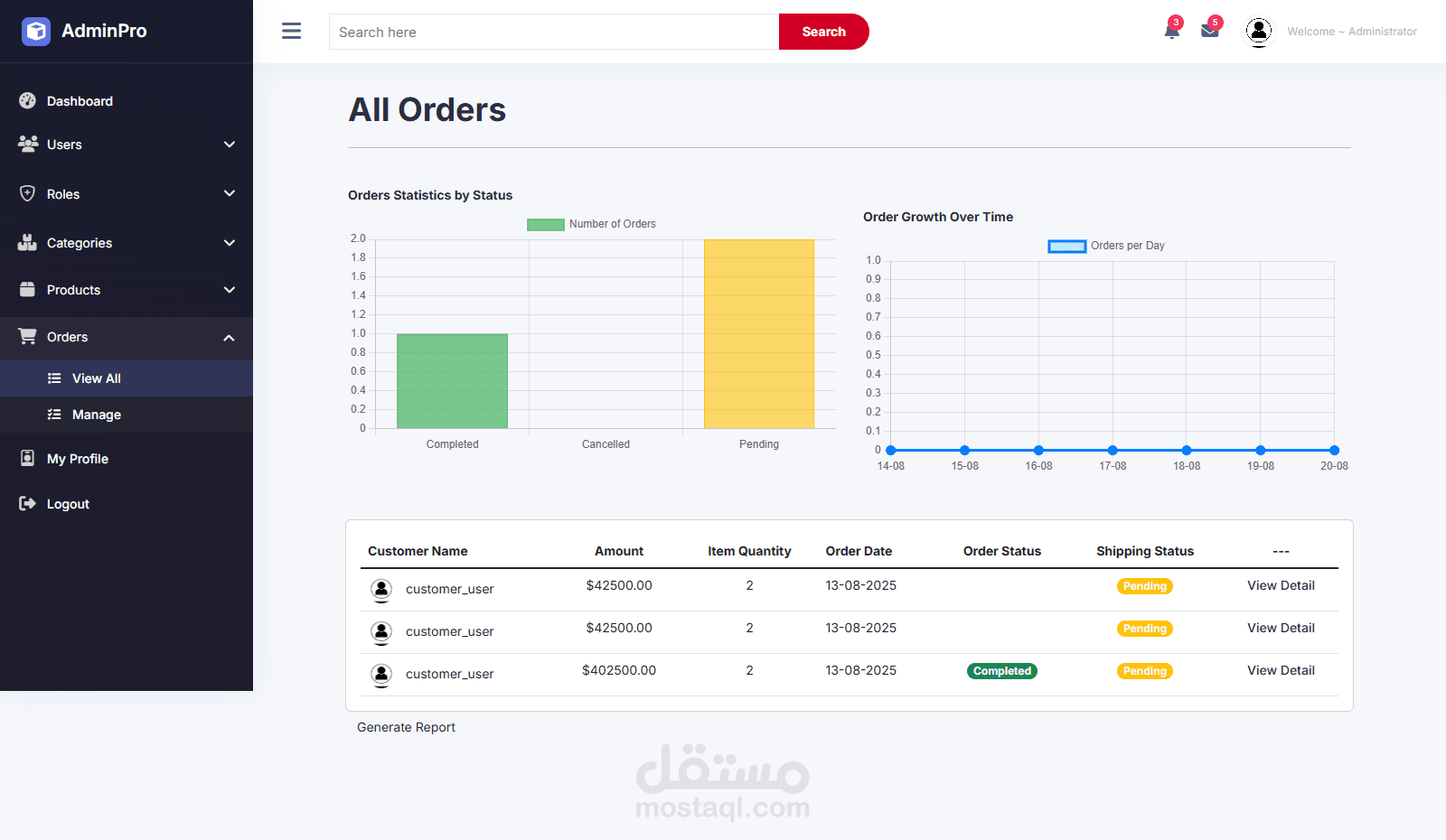Click the Generate Report link

coord(406,727)
